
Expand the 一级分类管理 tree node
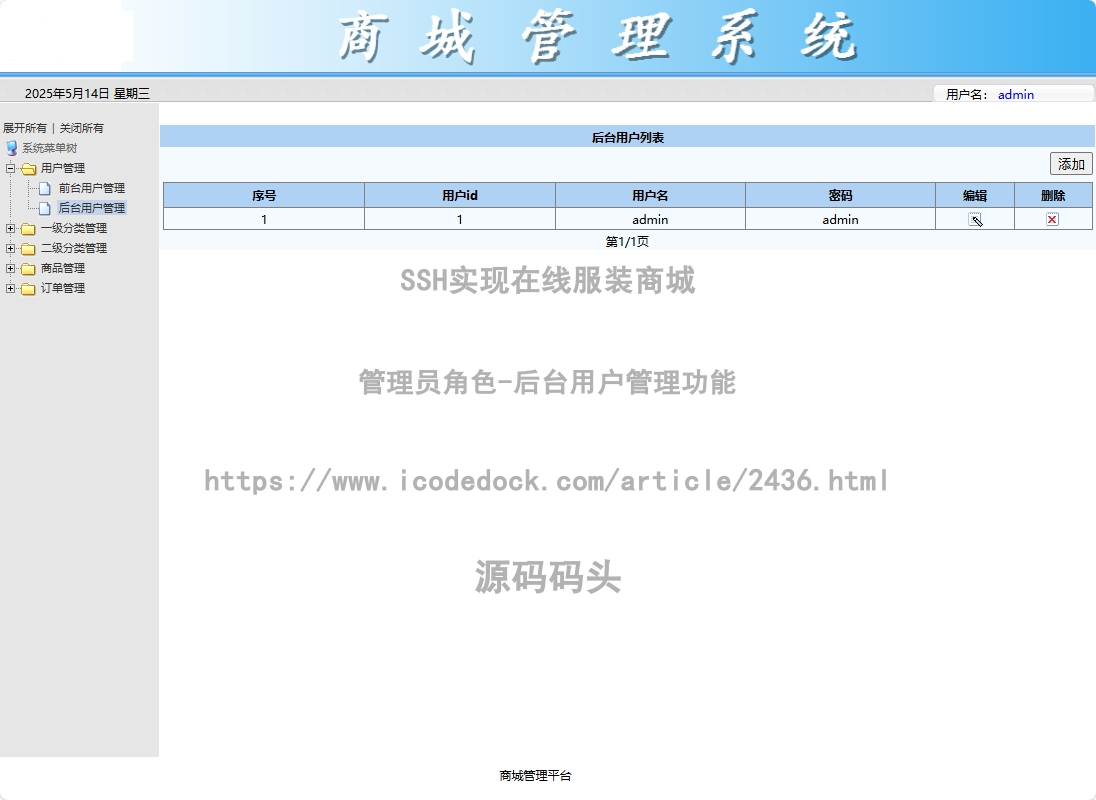tap(10, 228)
